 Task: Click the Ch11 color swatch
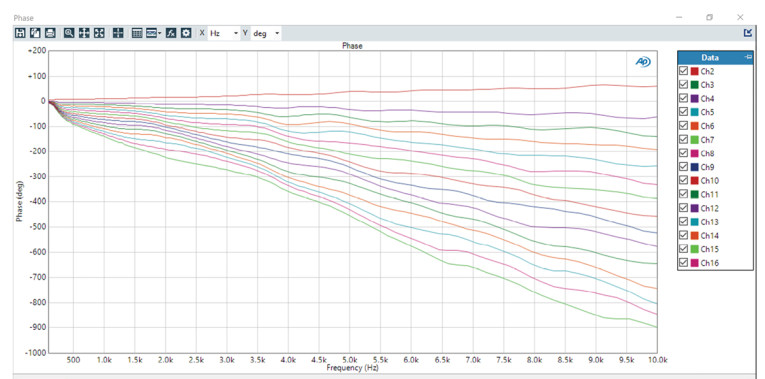695,194
